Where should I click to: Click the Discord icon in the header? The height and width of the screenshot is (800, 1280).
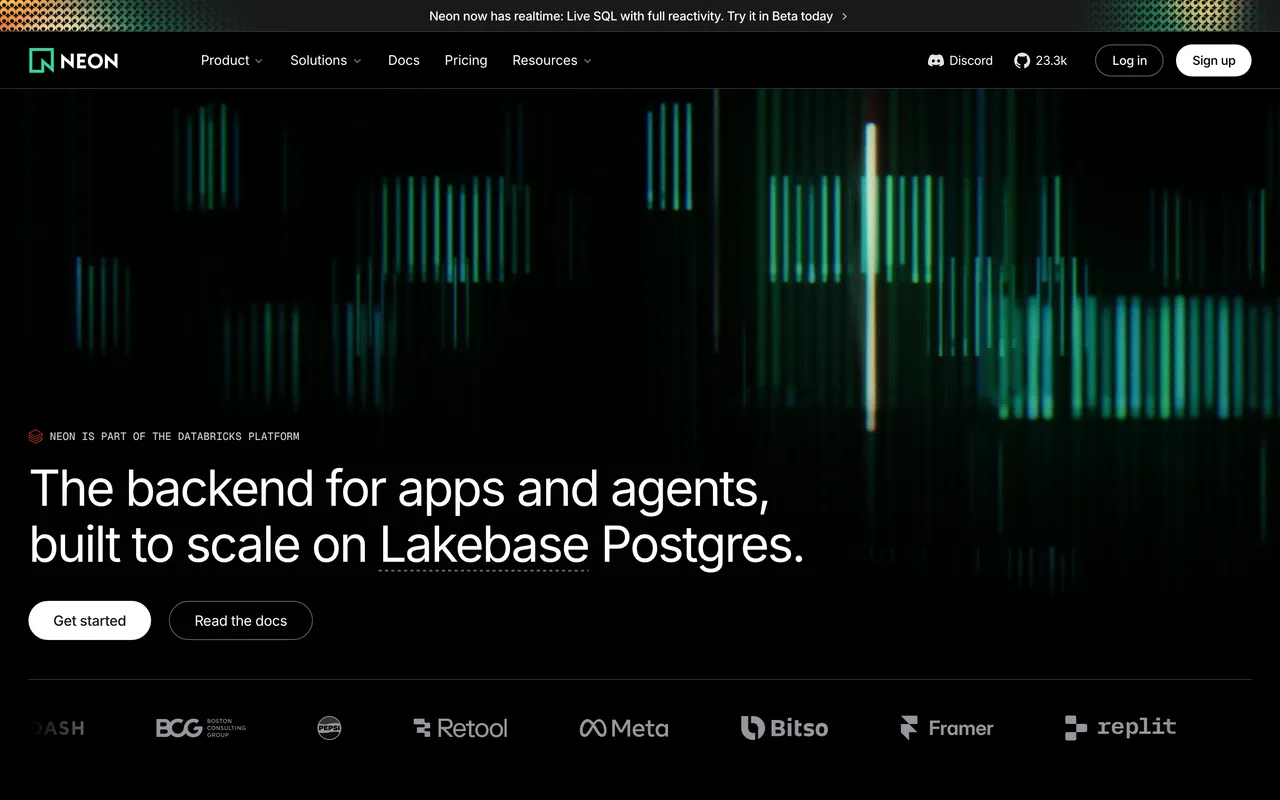936,61
